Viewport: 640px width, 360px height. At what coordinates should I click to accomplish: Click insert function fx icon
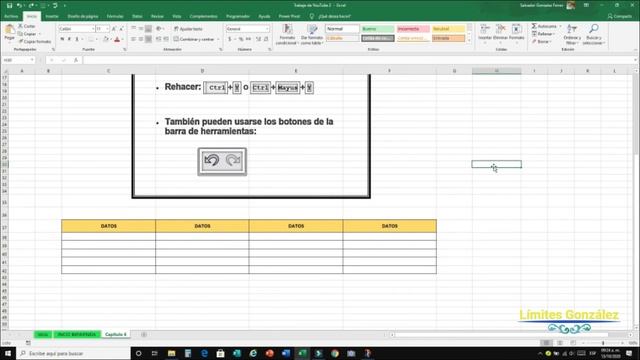(76, 60)
